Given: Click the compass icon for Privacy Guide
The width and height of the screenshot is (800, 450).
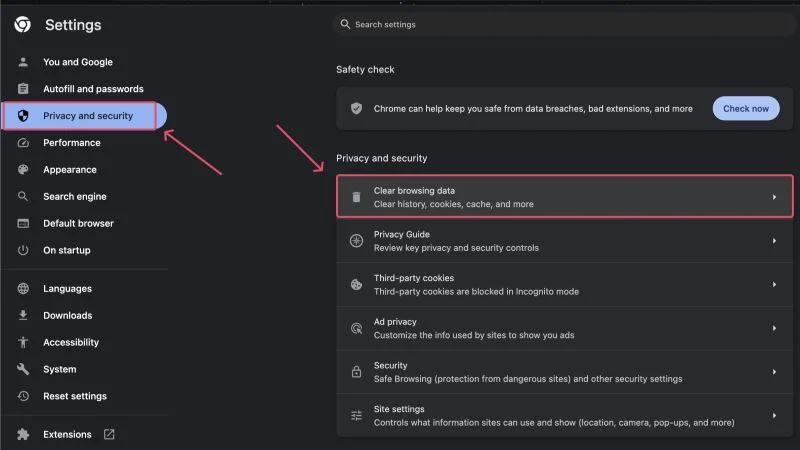Looking at the screenshot, I should point(356,241).
